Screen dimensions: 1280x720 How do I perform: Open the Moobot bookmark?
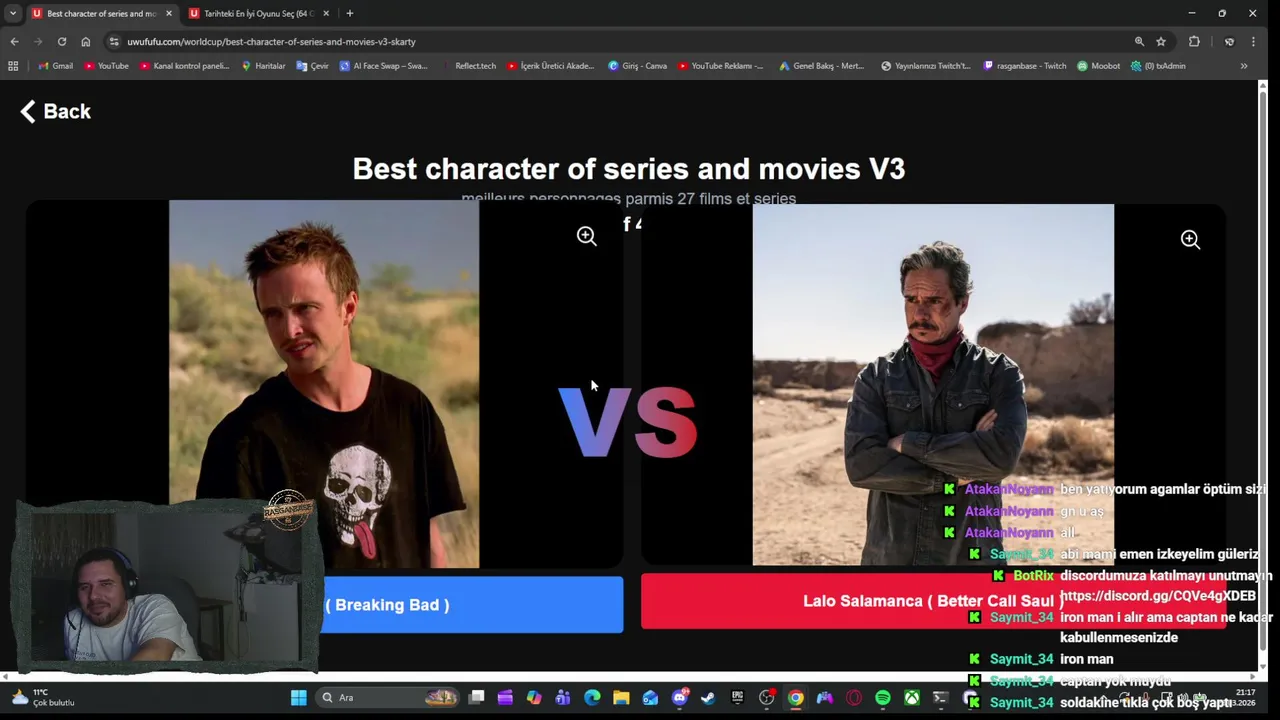(1099, 66)
